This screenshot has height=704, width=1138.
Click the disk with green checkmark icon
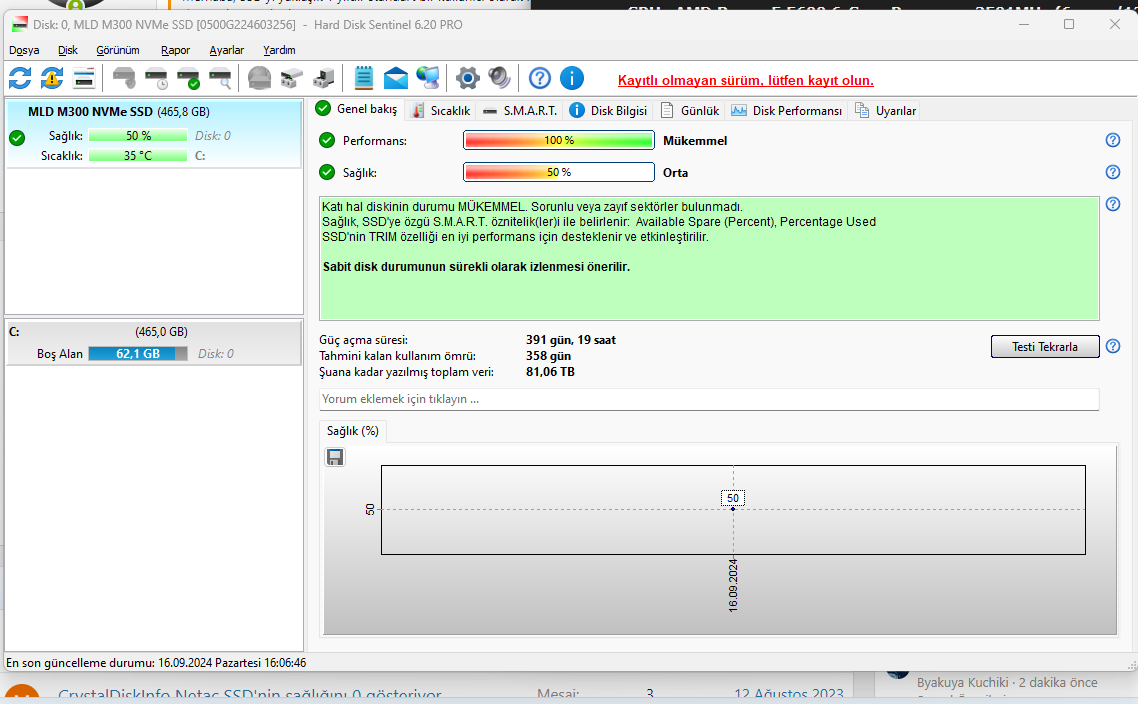click(188, 78)
